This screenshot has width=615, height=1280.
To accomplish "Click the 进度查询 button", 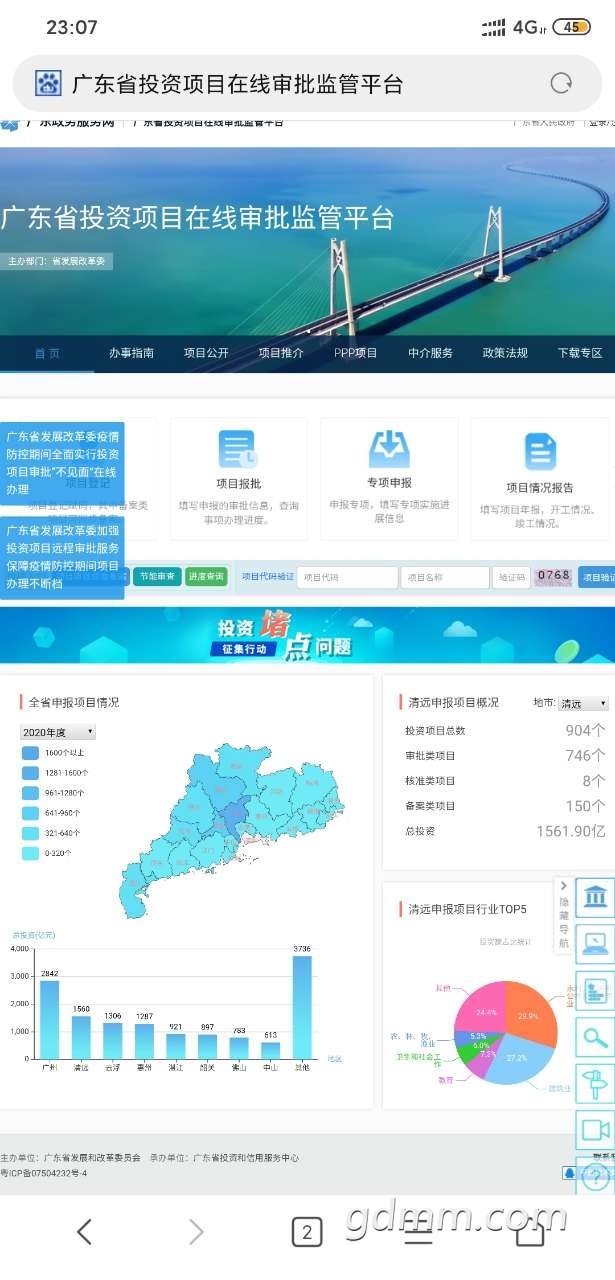I will pyautogui.click(x=207, y=577).
